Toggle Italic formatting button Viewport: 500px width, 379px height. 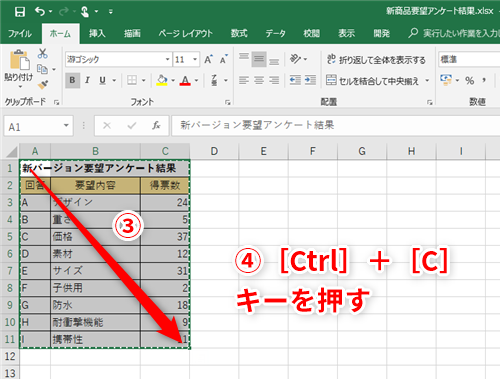click(x=87, y=80)
